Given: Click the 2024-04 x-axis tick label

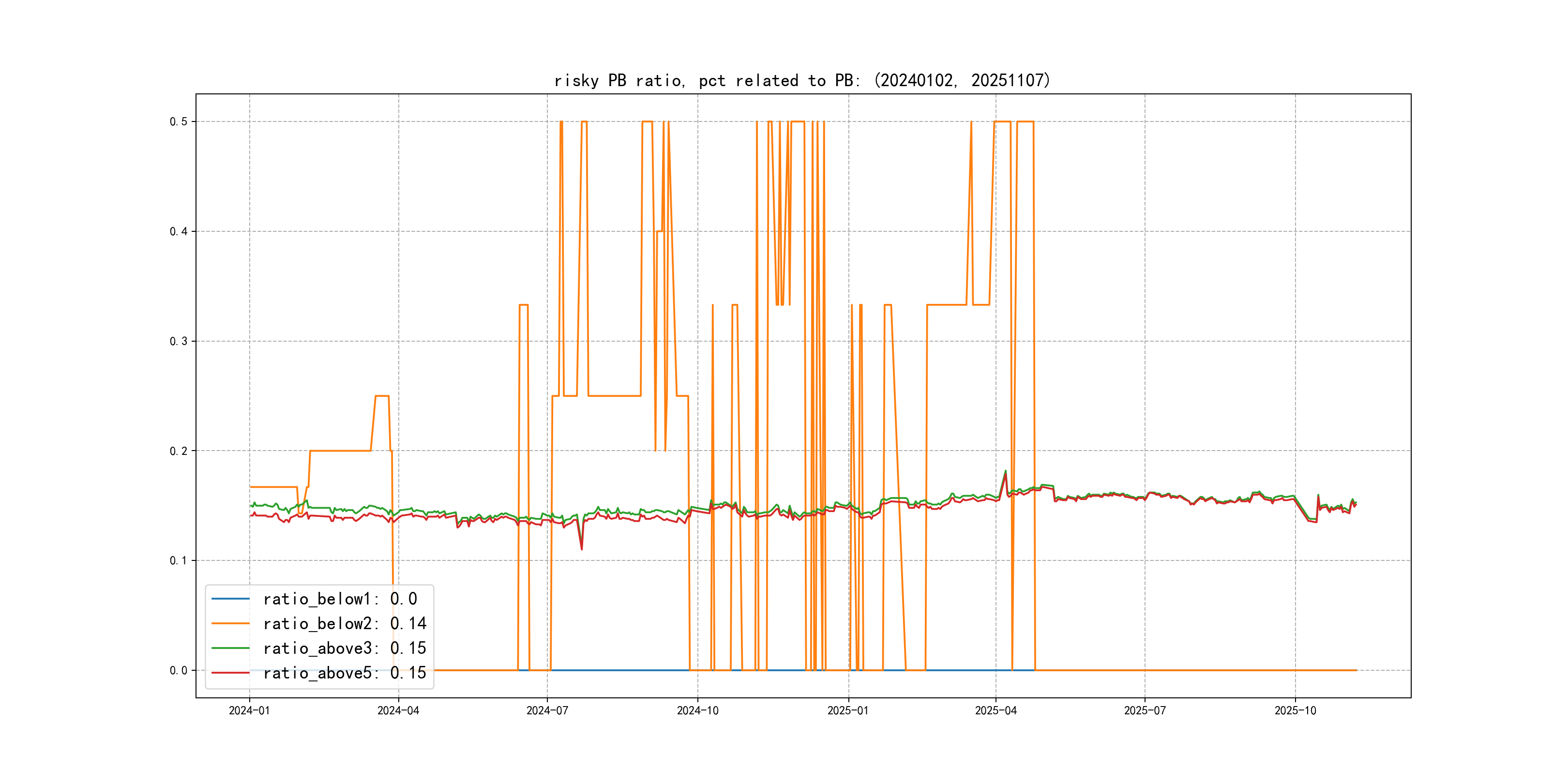Looking at the screenshot, I should (398, 710).
